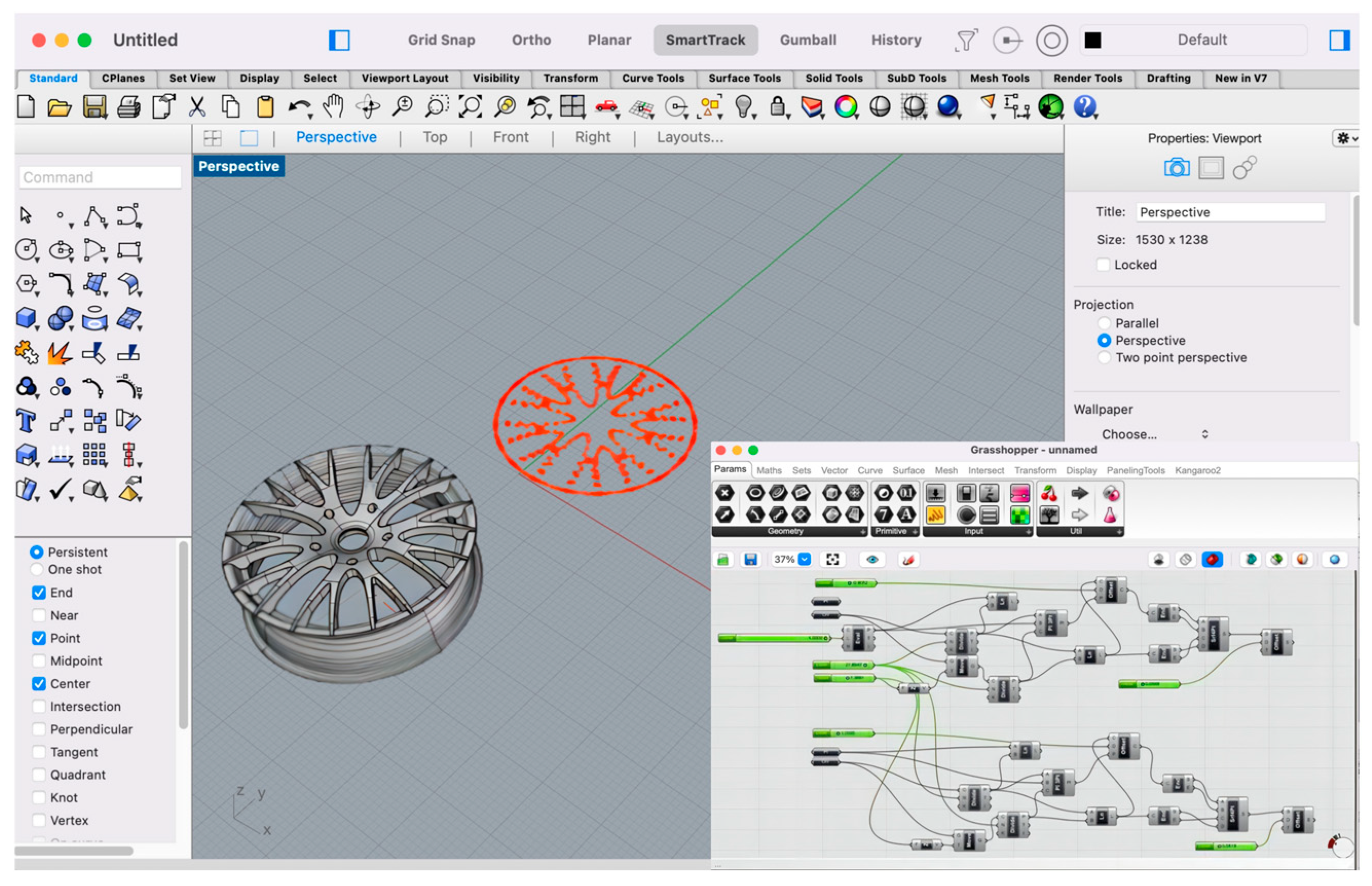This screenshot has height=886, width=1372.
Task: Toggle the SmartTrack button
Action: pyautogui.click(x=706, y=40)
